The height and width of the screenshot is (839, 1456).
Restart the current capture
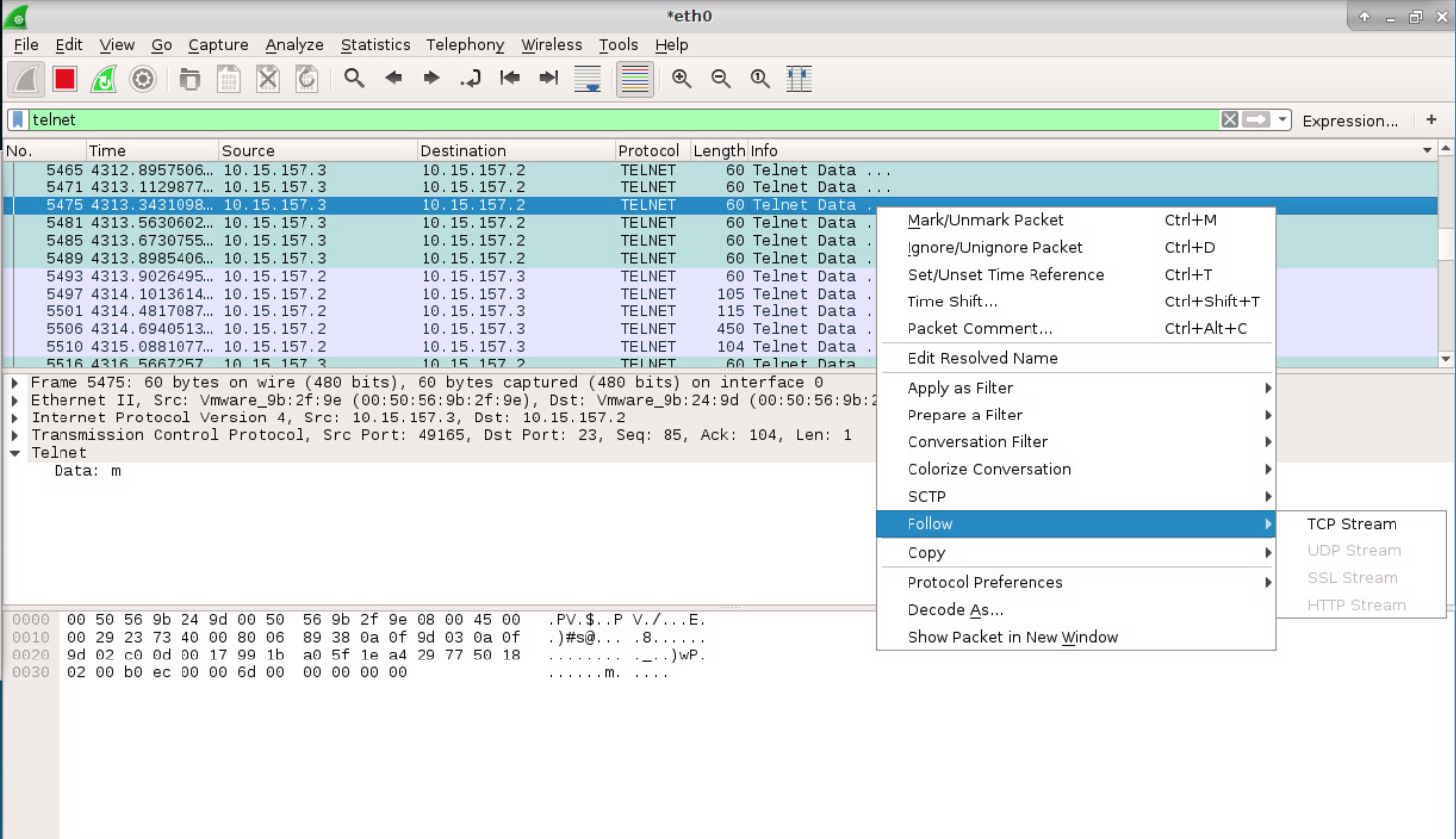coord(104,79)
